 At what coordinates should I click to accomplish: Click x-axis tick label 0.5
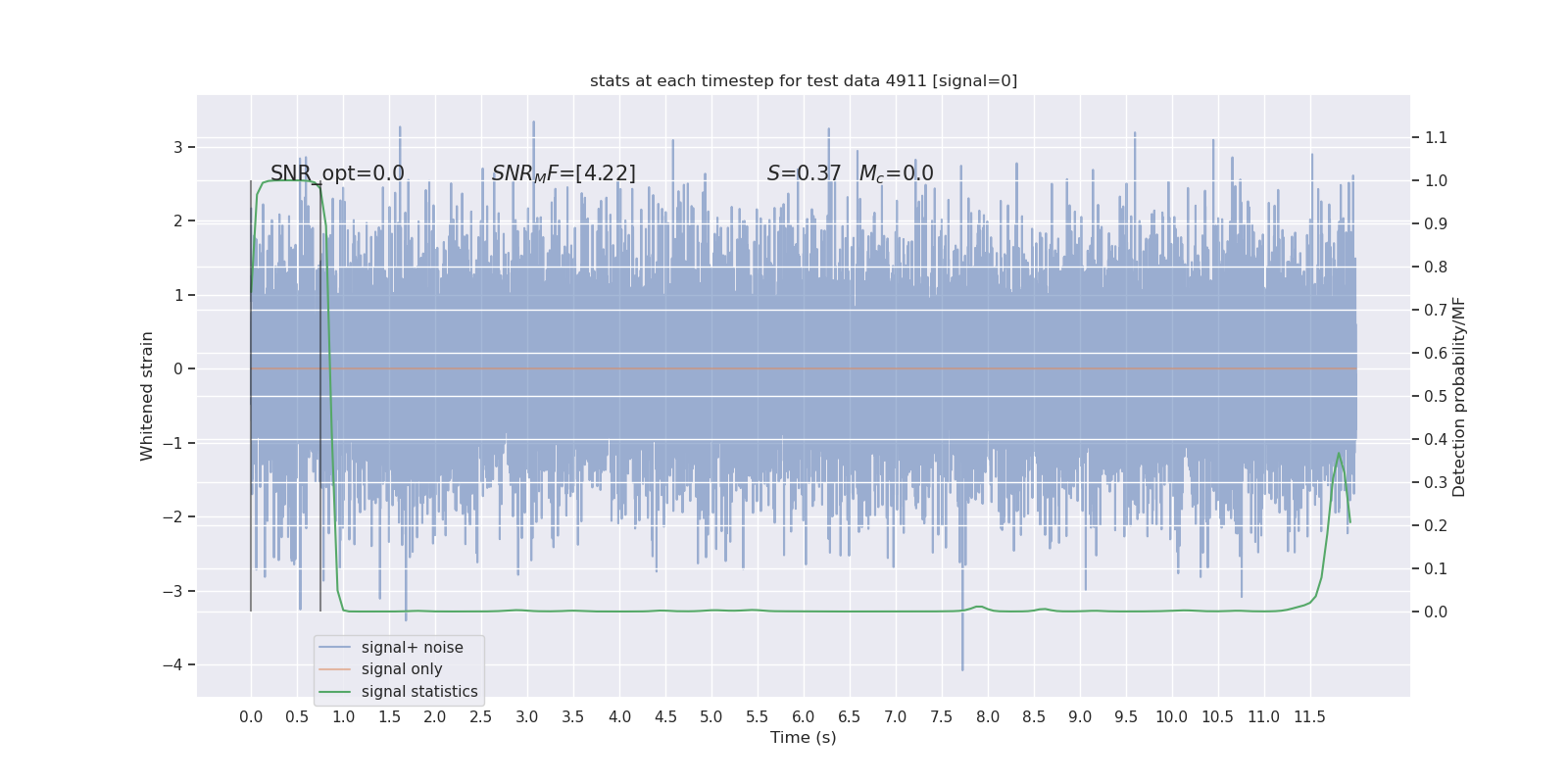point(297,717)
